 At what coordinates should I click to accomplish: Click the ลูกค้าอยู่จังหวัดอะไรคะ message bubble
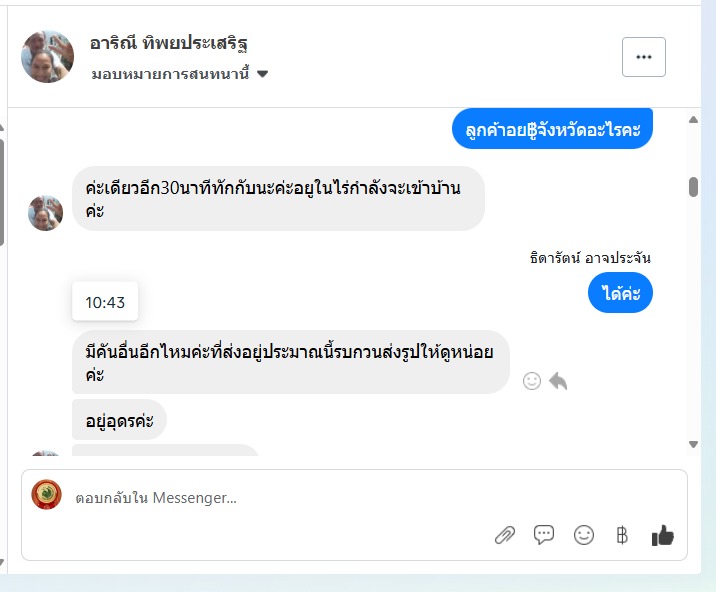pos(552,129)
